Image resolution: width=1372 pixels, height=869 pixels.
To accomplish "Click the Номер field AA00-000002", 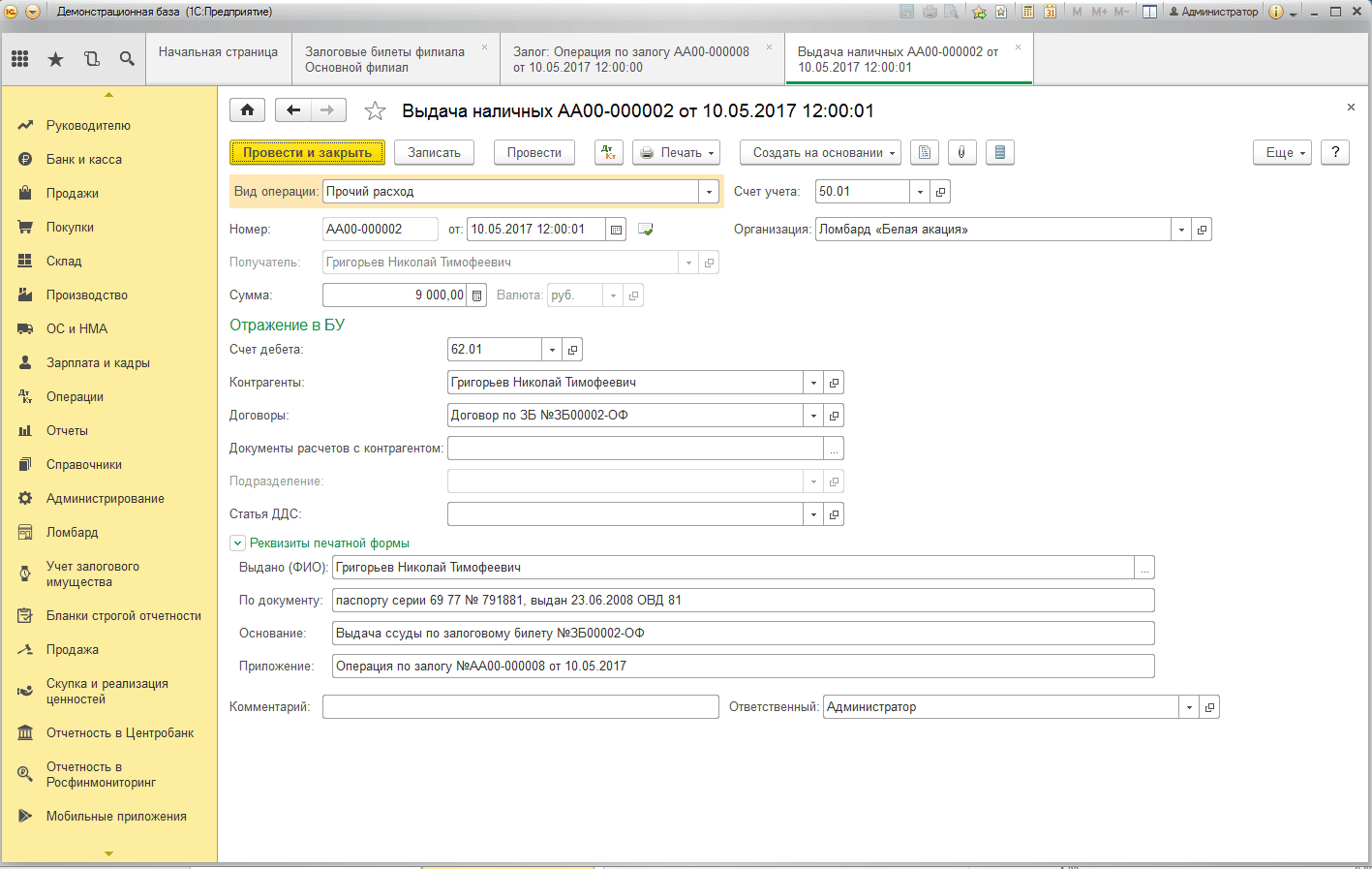I will 381,230.
